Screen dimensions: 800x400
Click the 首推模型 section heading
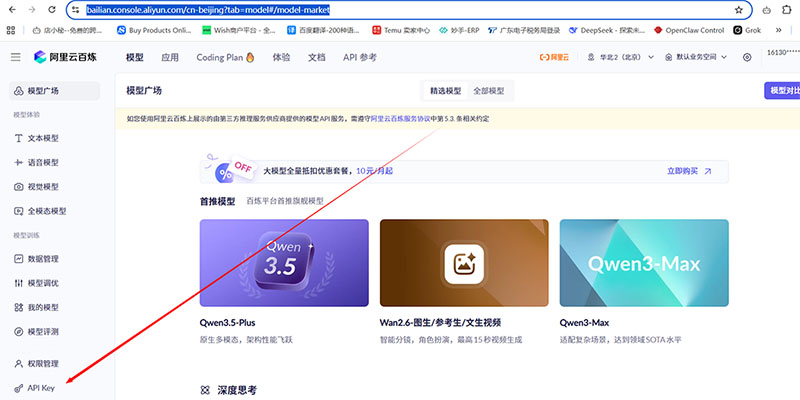coord(217,202)
